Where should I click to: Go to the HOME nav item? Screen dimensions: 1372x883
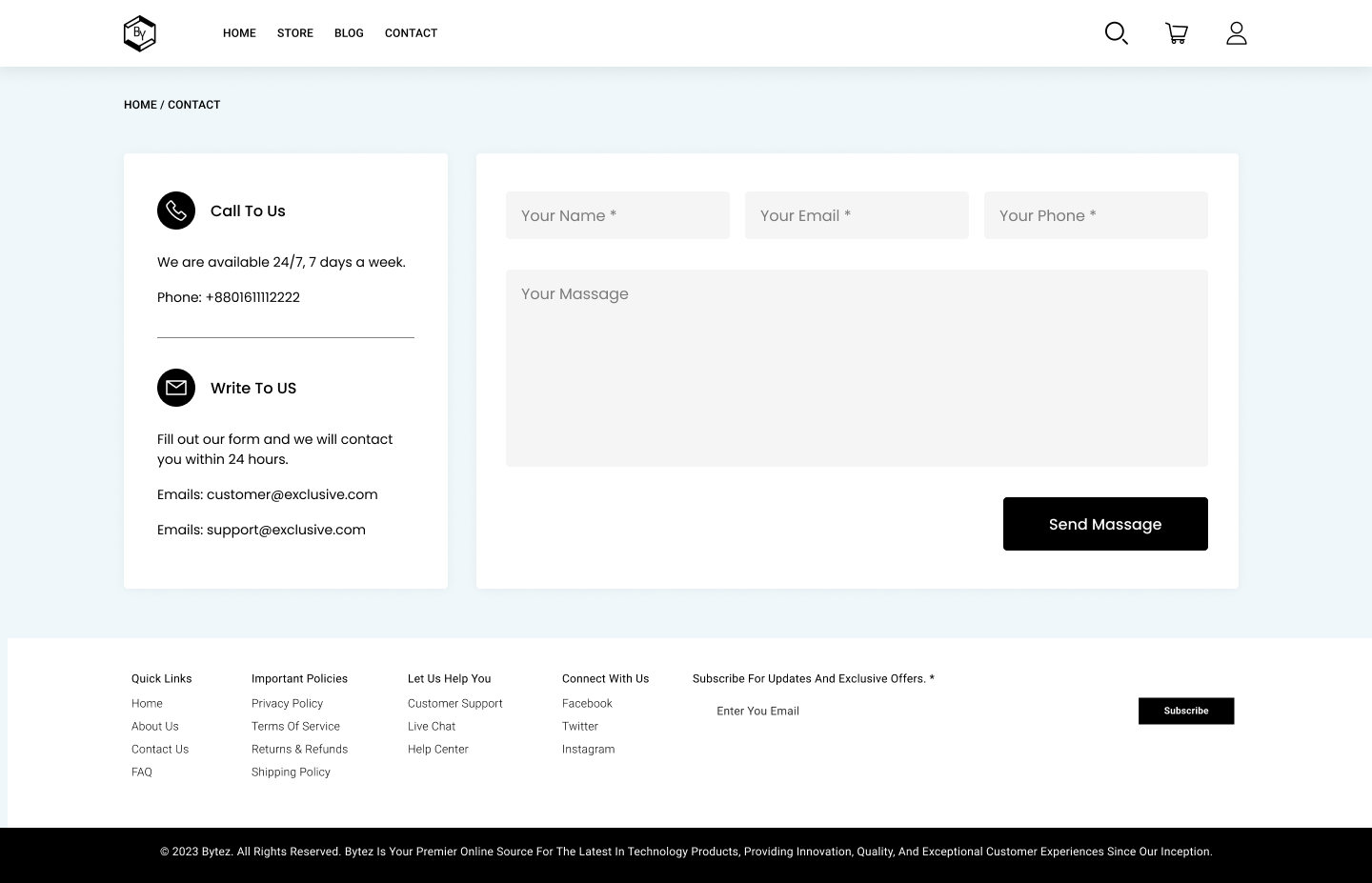[x=239, y=33]
